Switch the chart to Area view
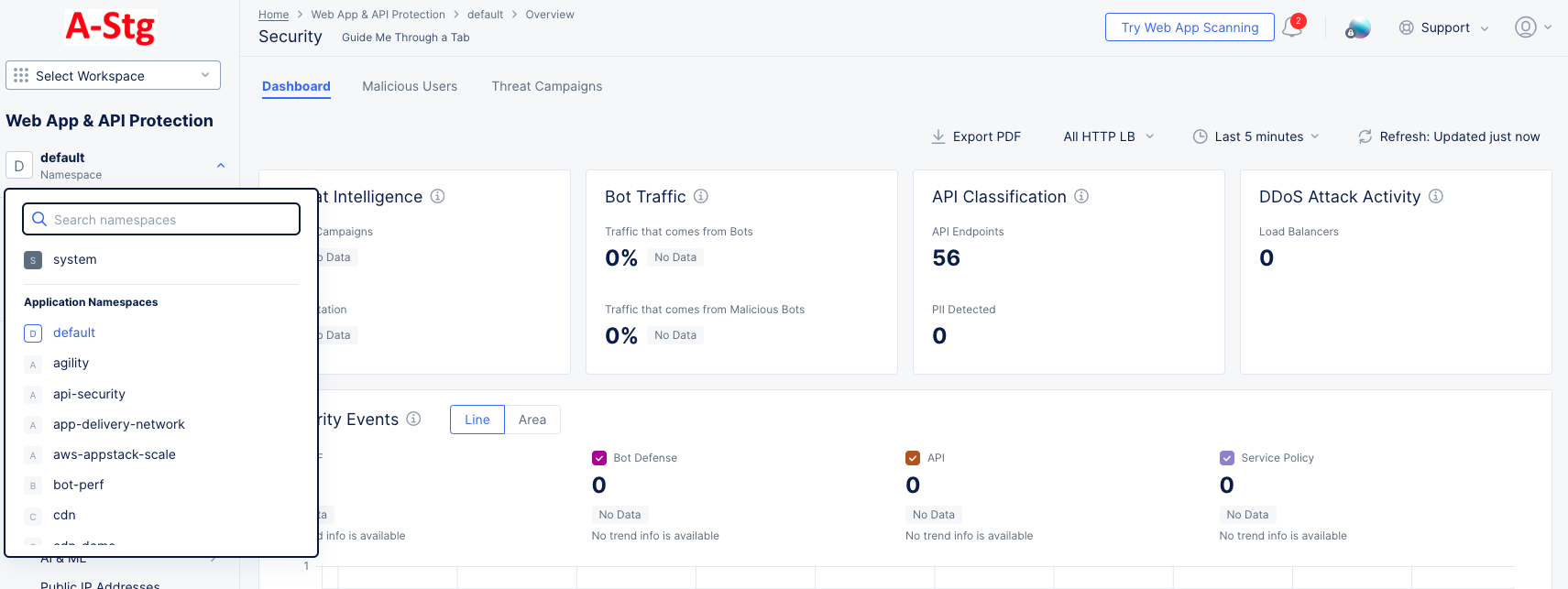1568x589 pixels. tap(532, 420)
